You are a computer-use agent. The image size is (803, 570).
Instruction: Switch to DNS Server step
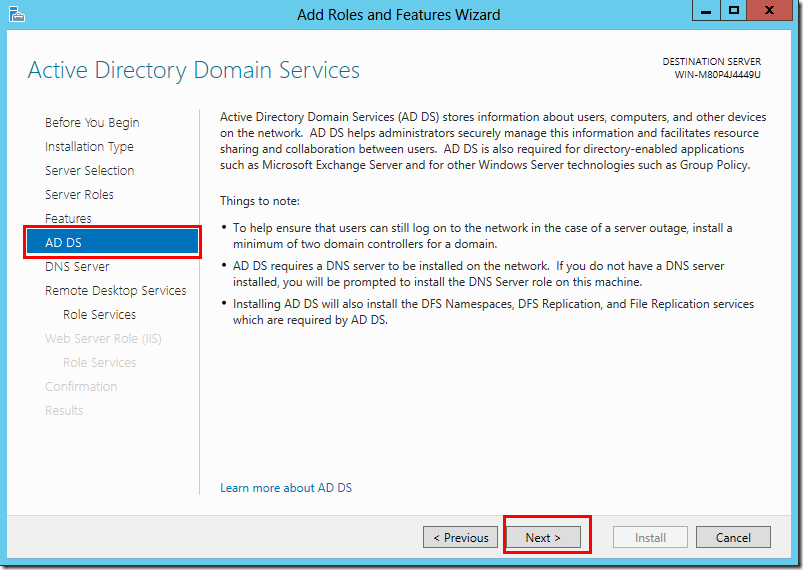click(x=77, y=266)
